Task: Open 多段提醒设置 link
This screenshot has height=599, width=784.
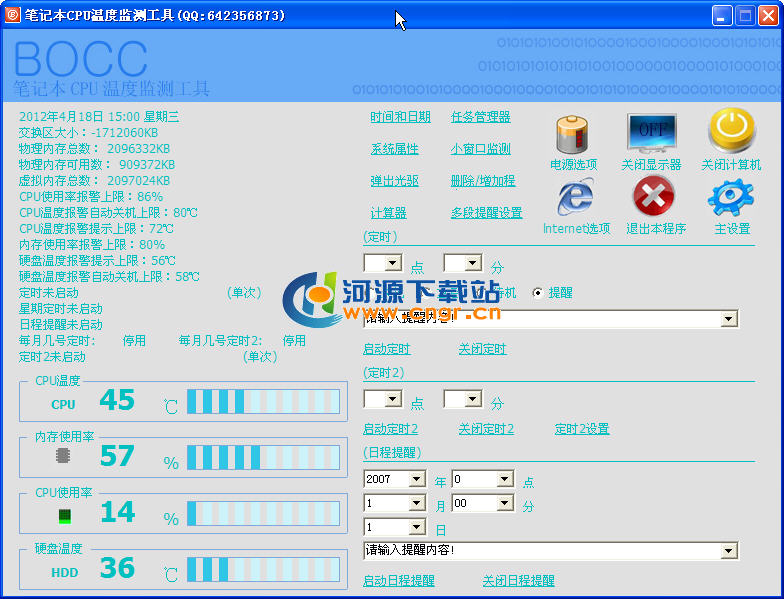Action: click(x=486, y=213)
